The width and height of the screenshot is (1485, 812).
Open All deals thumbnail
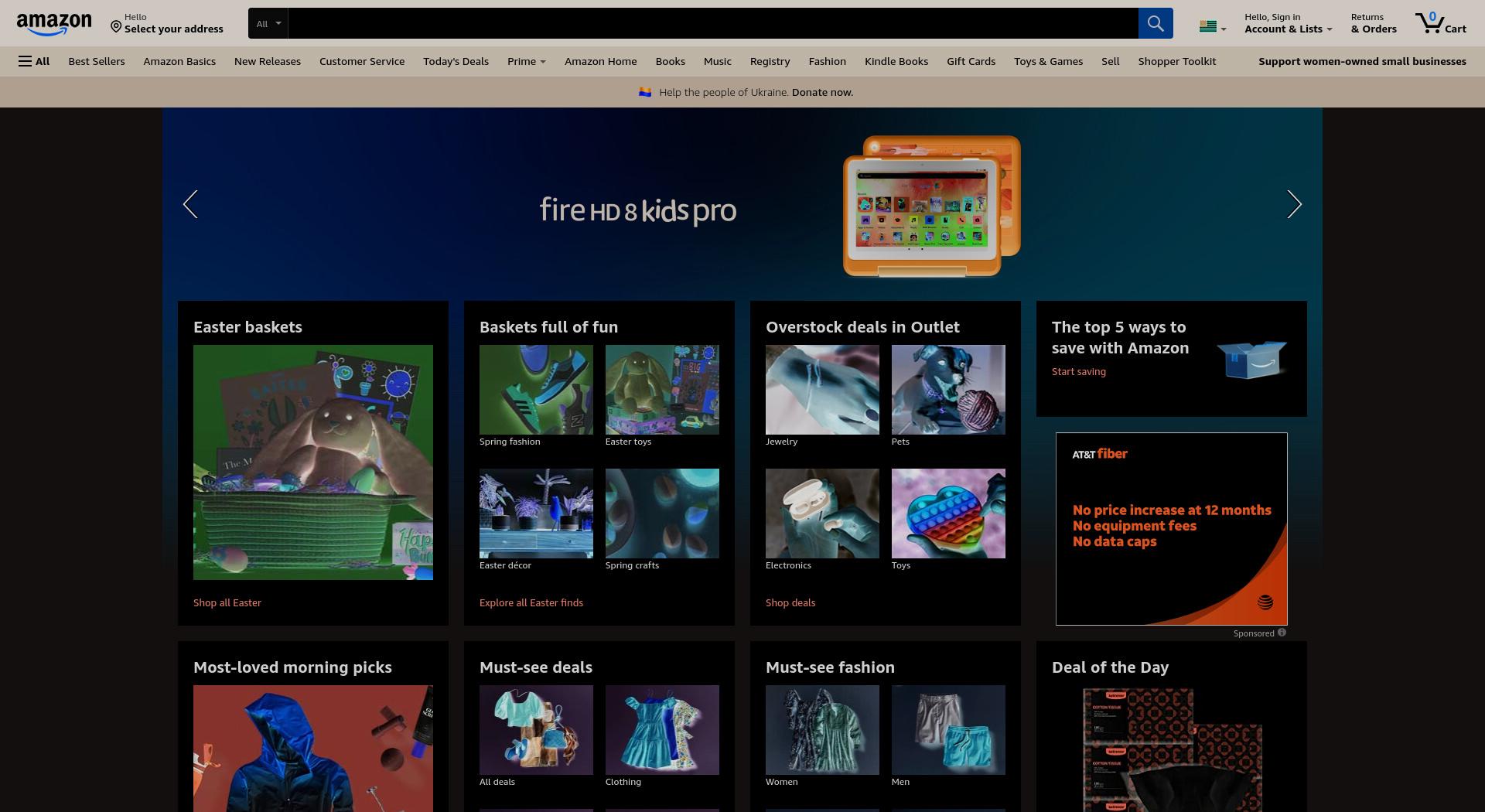point(536,730)
